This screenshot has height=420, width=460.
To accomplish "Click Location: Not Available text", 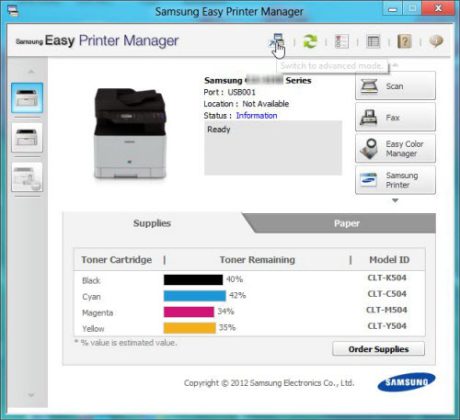I will (246, 104).
